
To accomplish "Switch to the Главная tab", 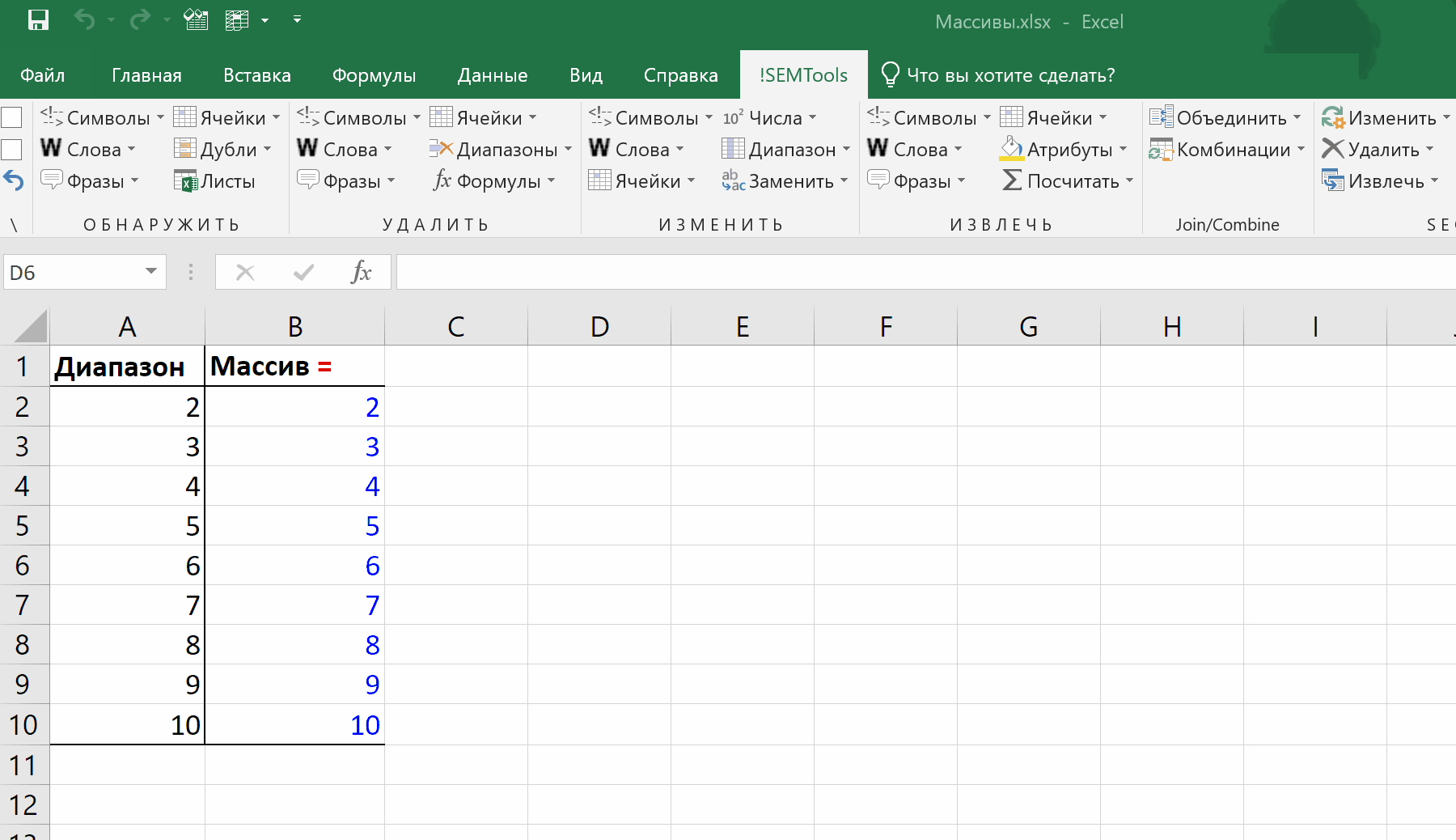I will point(146,75).
